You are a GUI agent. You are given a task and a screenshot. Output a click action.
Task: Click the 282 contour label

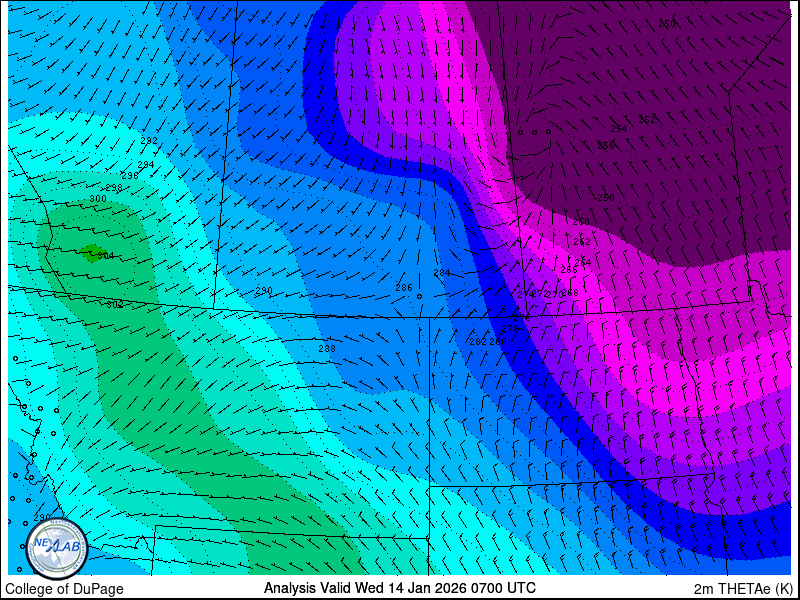(x=478, y=341)
